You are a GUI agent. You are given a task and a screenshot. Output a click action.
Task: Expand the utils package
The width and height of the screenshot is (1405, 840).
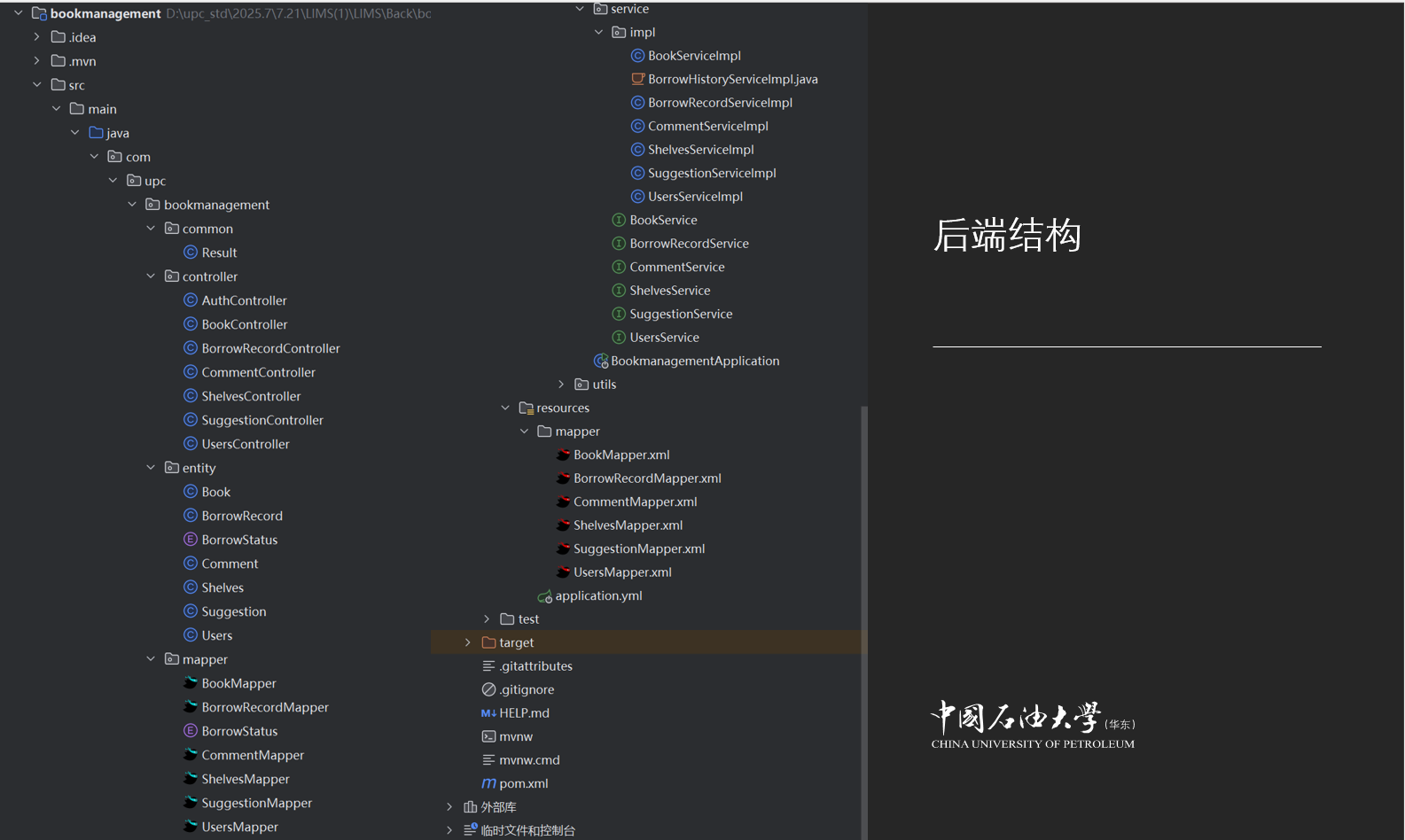pos(561,385)
